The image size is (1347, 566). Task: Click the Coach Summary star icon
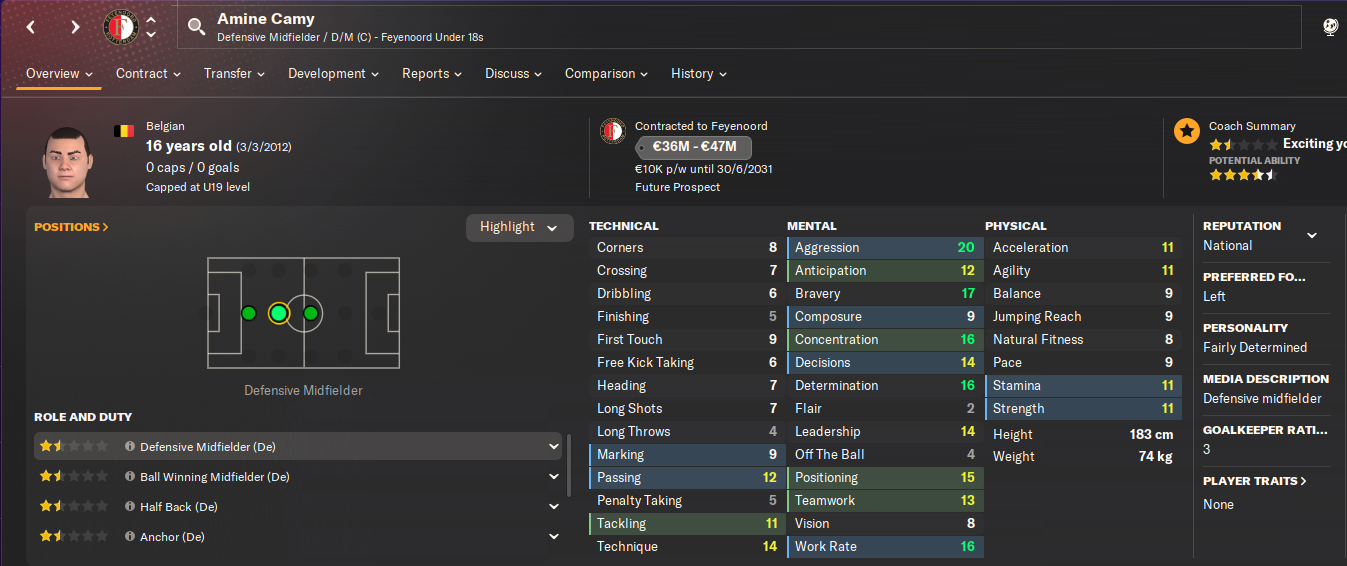[x=1186, y=131]
